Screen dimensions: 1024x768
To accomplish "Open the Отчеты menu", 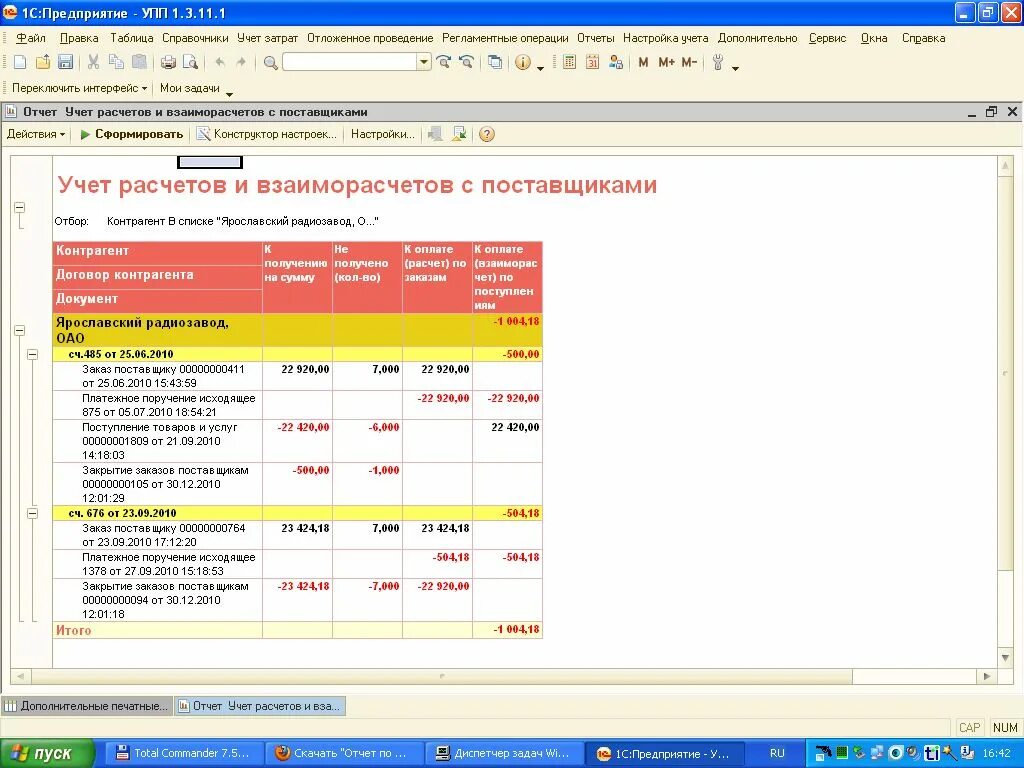I will click(596, 38).
